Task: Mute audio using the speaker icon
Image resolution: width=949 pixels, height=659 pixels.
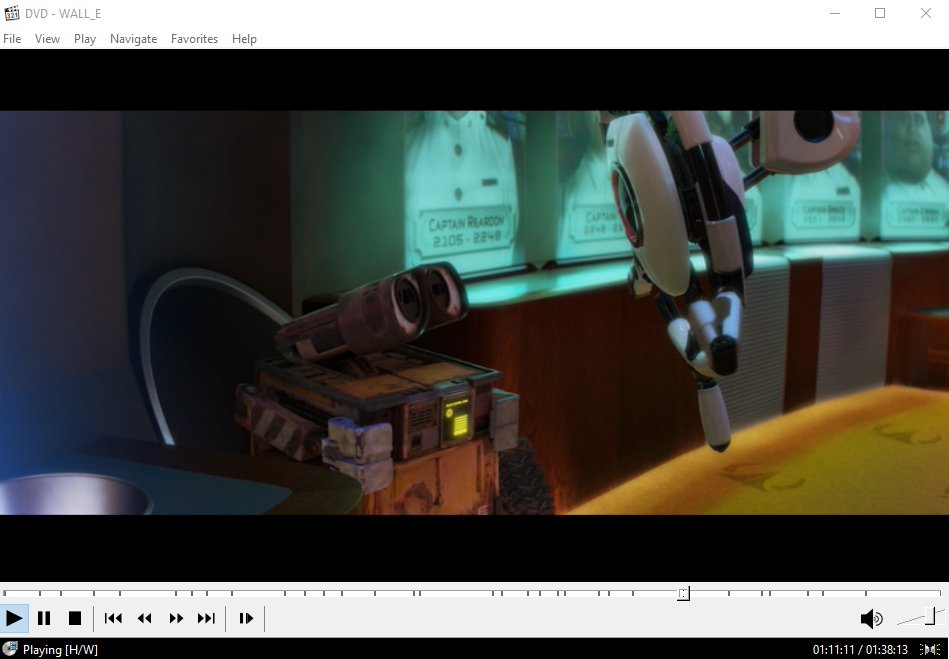Action: point(872,618)
